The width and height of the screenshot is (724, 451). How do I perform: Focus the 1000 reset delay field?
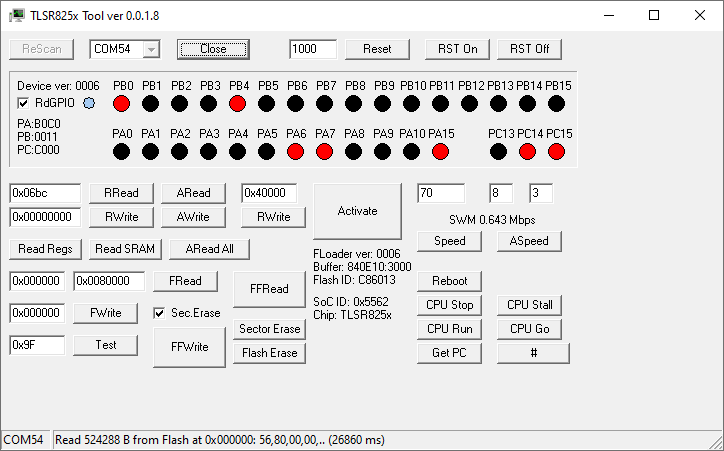313,49
